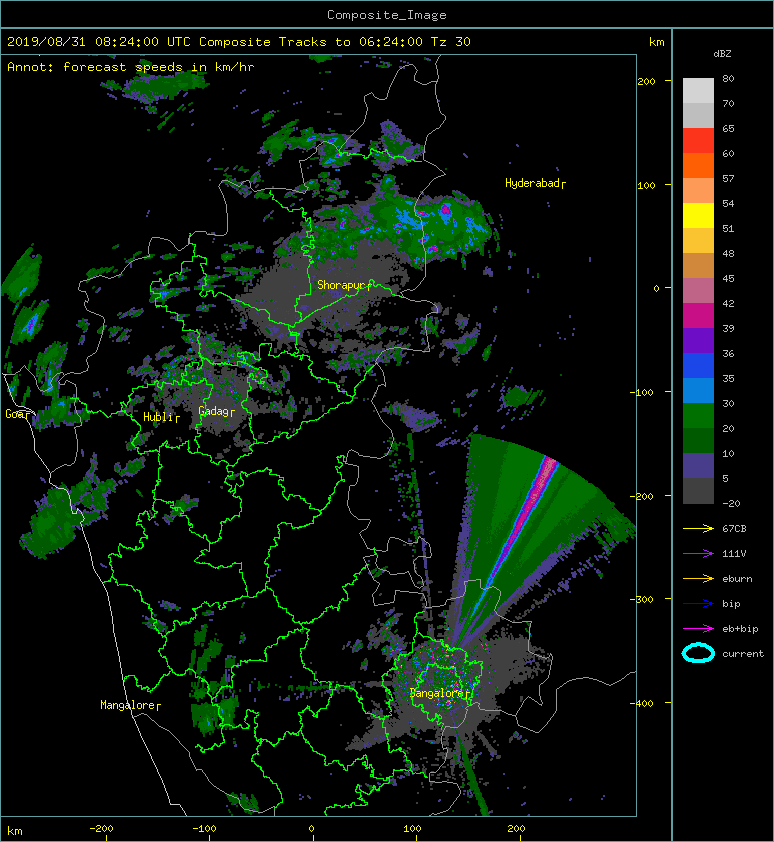Click the km label at top right
This screenshot has height=842, width=774.
point(656,42)
